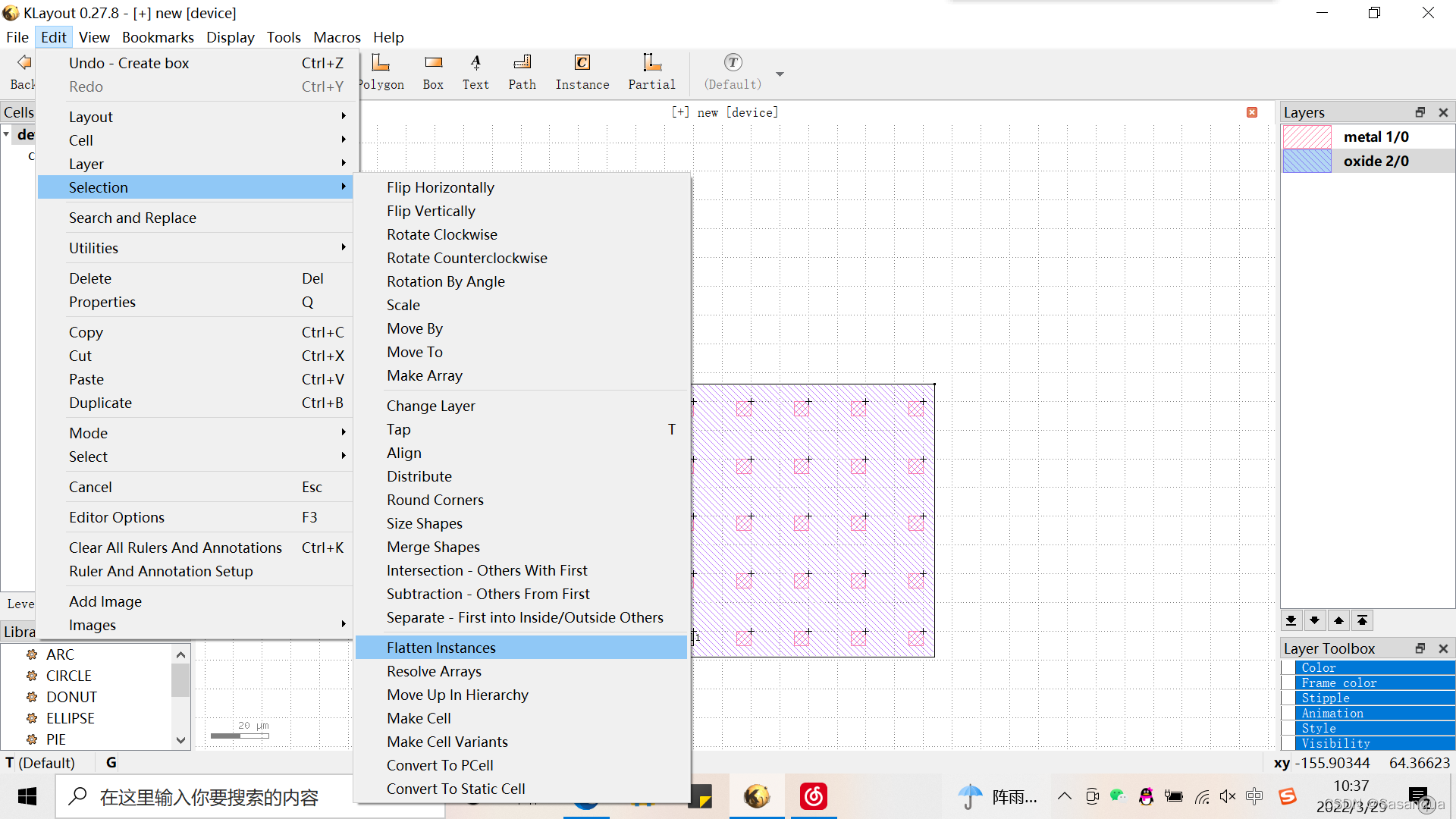Open the Macros menu
Image resolution: width=1456 pixels, height=819 pixels.
[337, 37]
